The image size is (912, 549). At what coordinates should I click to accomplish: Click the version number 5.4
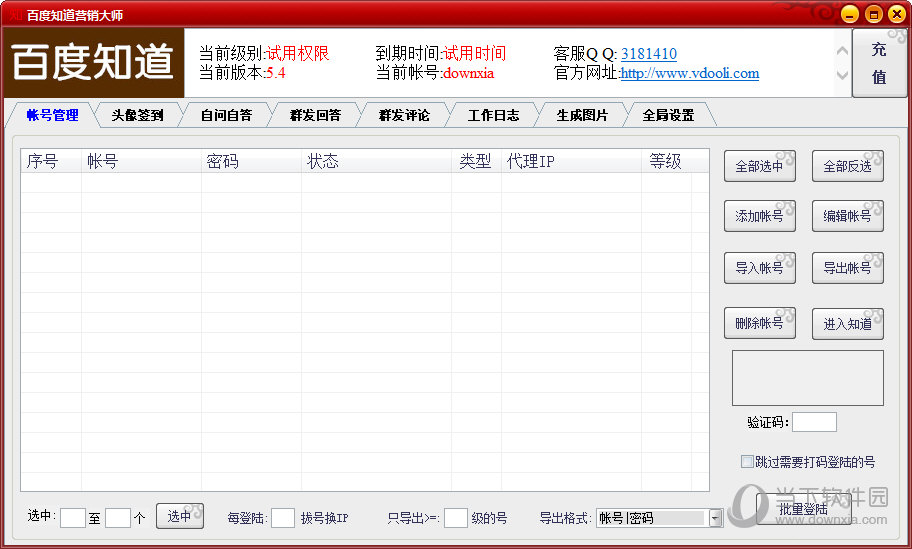276,73
